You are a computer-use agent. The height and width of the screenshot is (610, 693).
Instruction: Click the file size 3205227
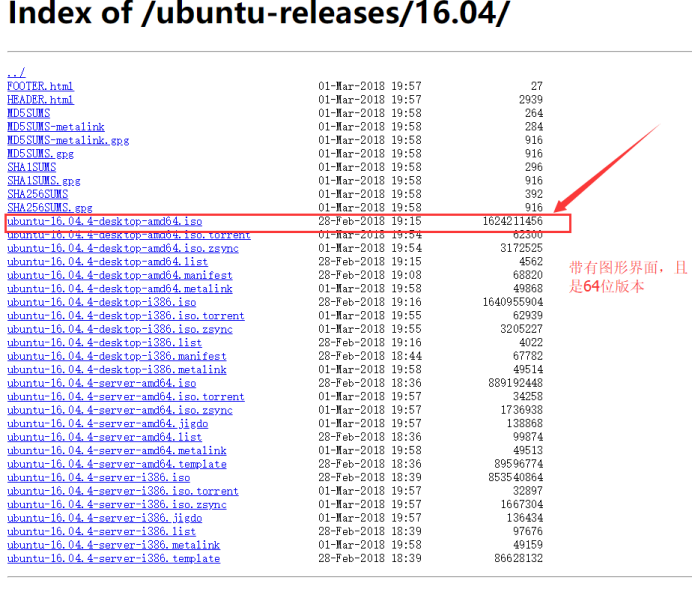(x=522, y=329)
